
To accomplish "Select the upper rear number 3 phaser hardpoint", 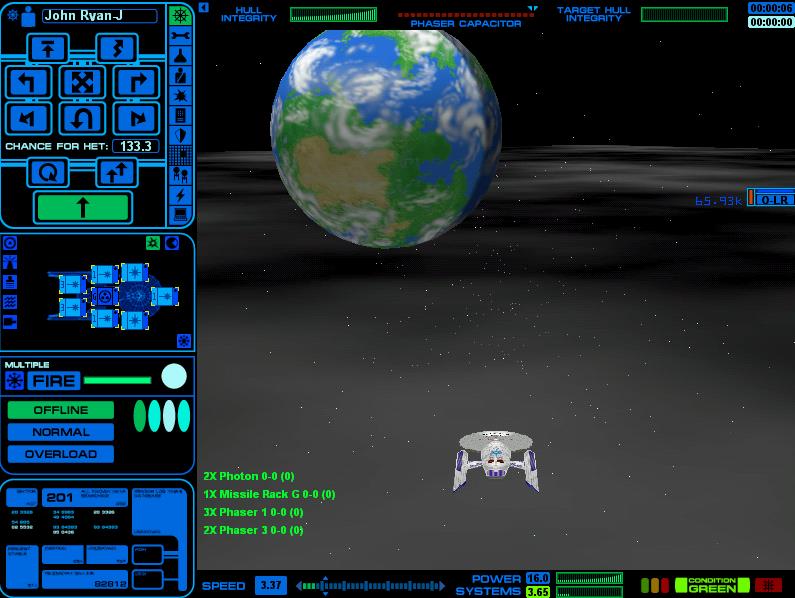I will point(73,285).
